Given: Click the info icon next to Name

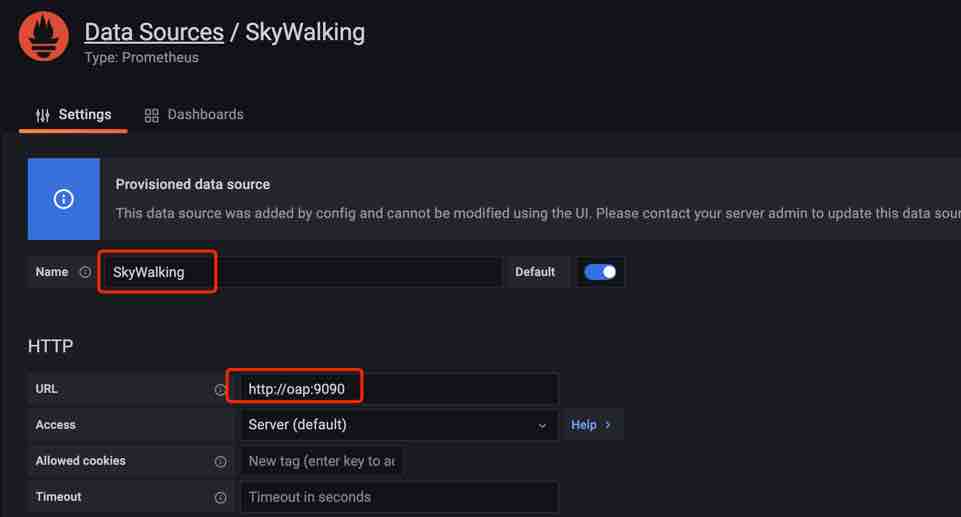Looking at the screenshot, I should click(85, 272).
